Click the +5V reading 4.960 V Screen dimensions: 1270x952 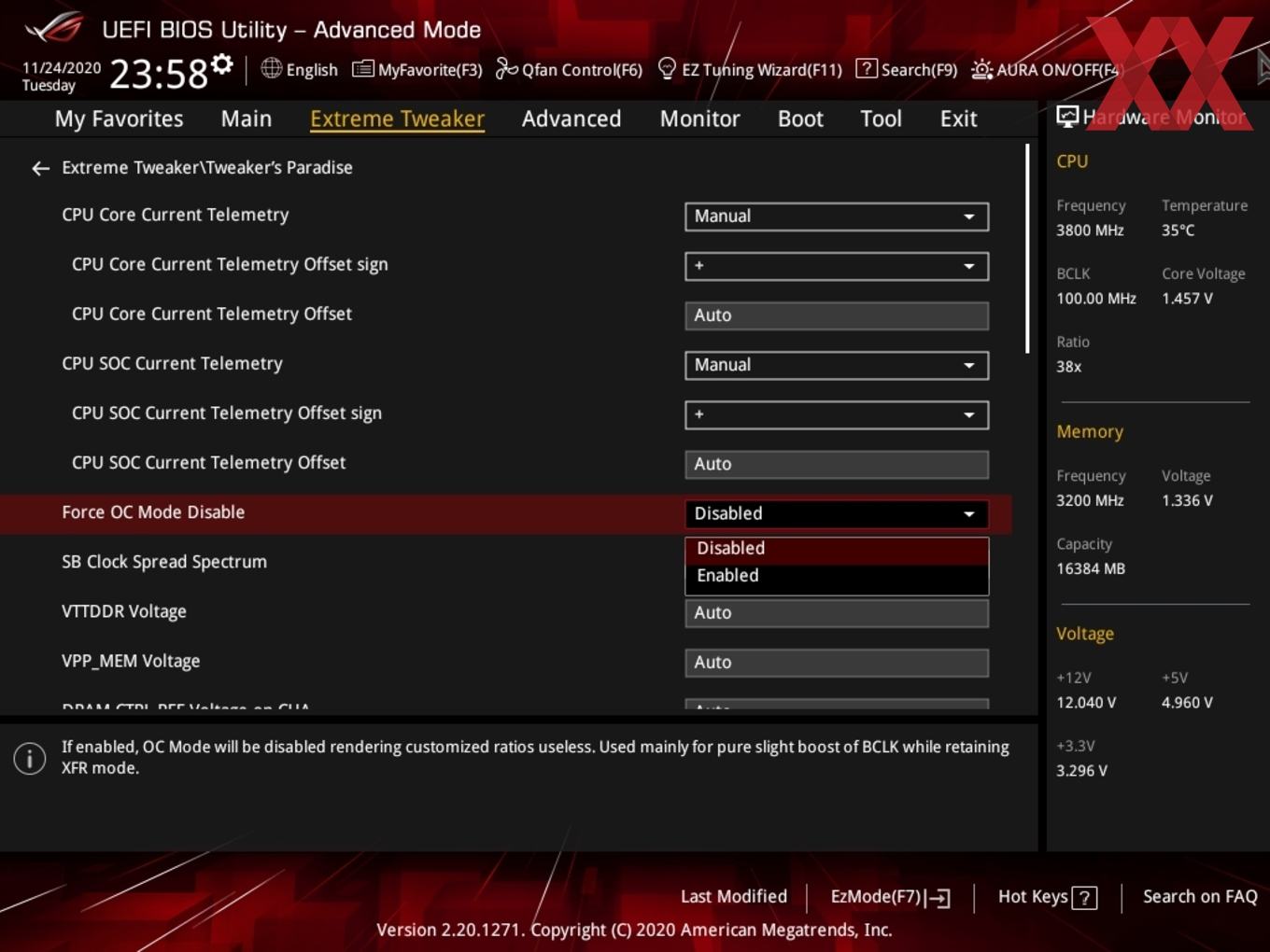pyautogui.click(x=1187, y=703)
